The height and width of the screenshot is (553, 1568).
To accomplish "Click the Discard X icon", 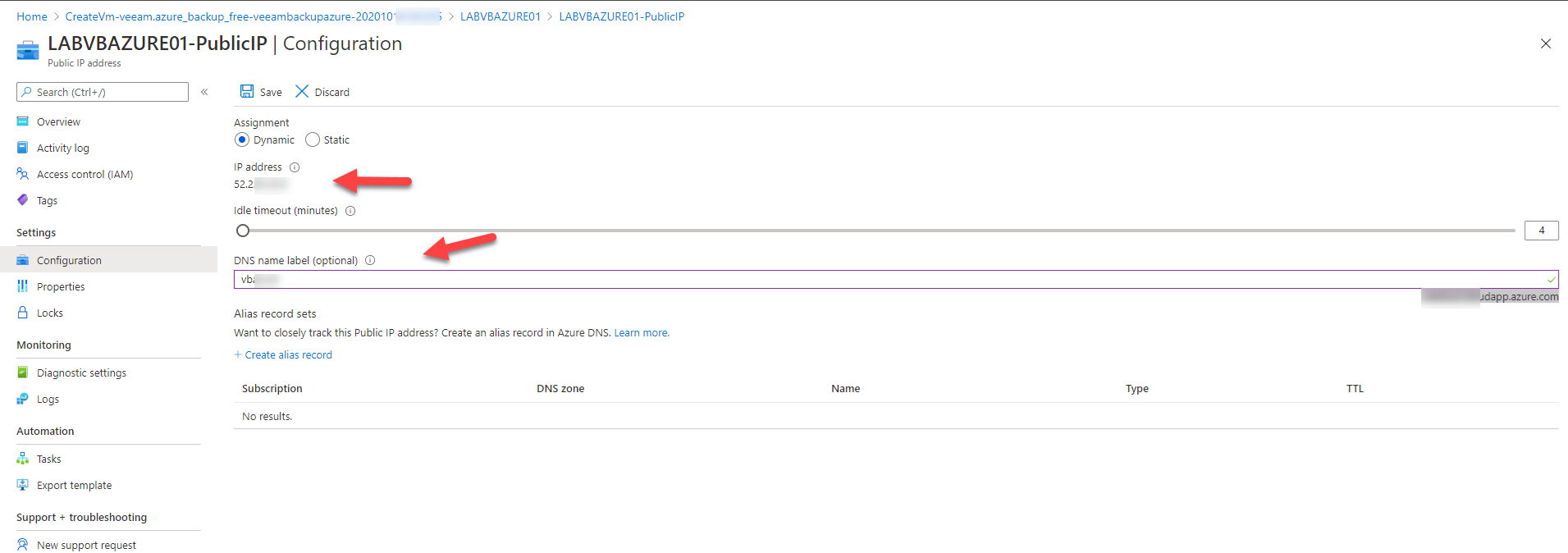I will coord(302,91).
